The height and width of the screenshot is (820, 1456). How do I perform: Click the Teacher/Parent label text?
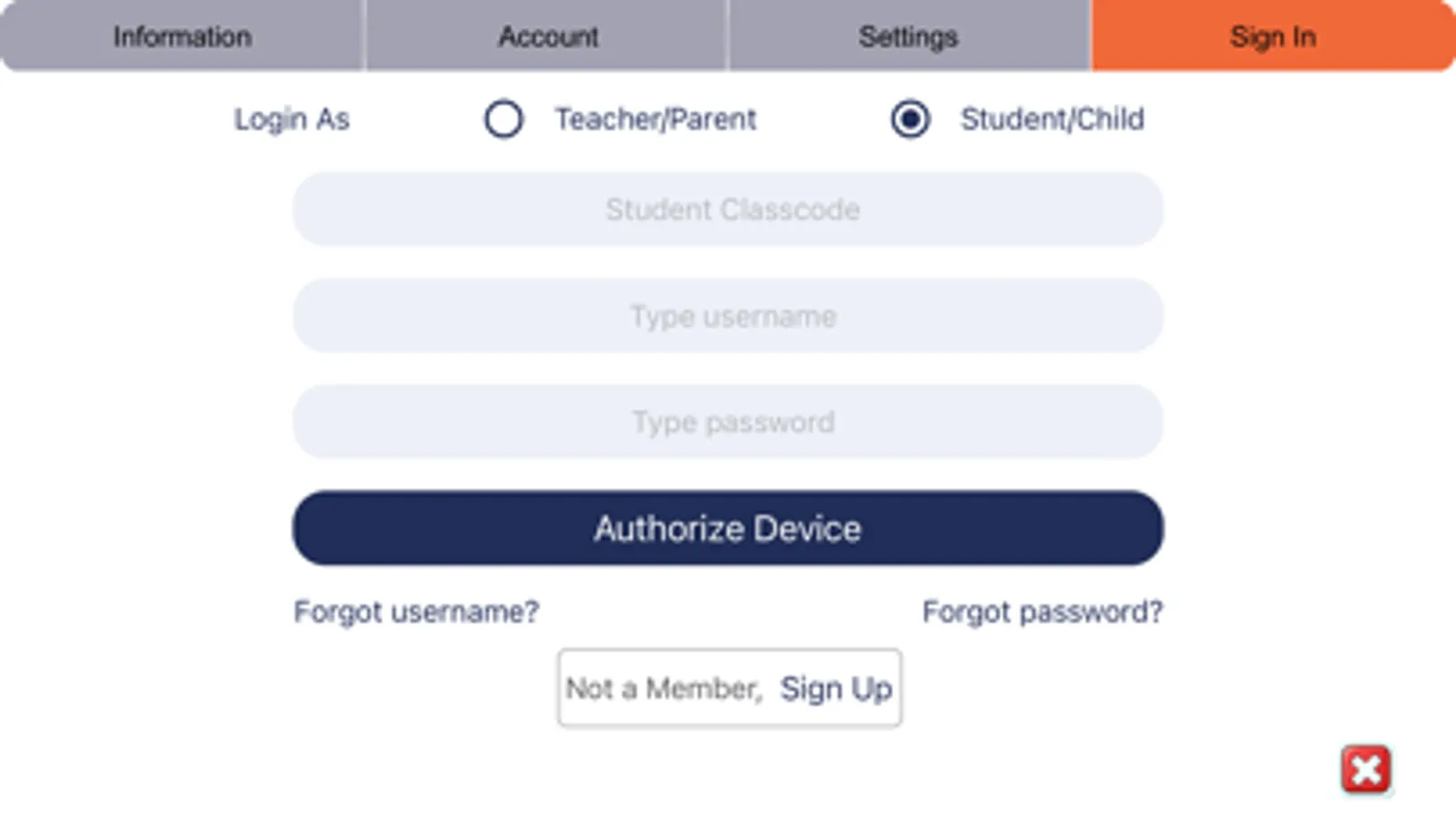(x=656, y=119)
